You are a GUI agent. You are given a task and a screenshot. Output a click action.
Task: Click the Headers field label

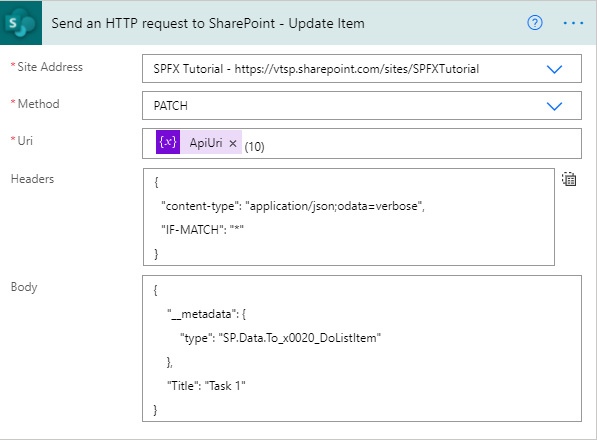[32, 179]
